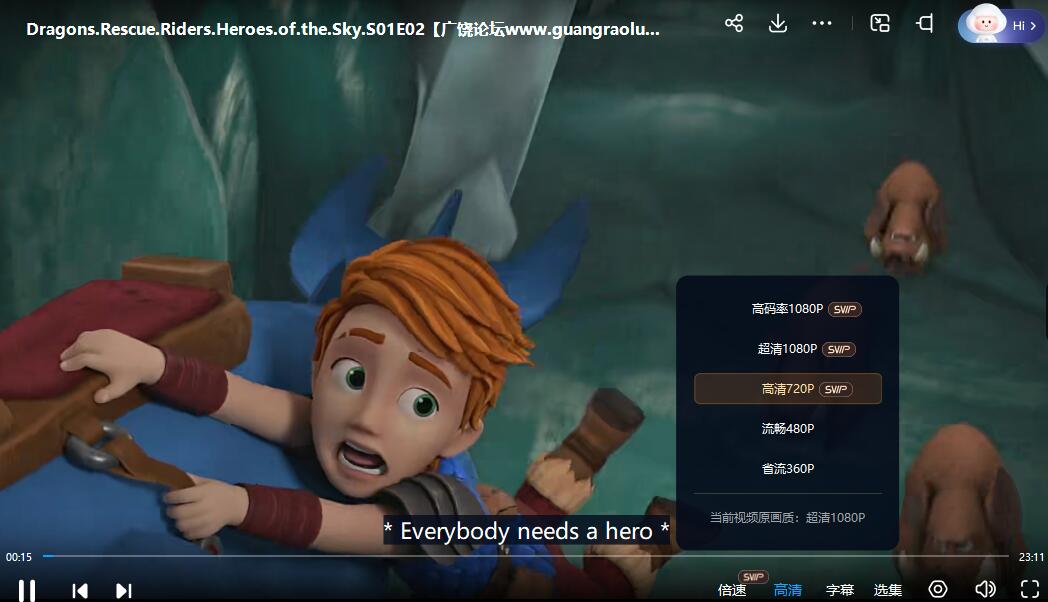Viewport: 1048px width, 602px height.
Task: Click the 00:15 elapsed time label
Action: (19, 557)
